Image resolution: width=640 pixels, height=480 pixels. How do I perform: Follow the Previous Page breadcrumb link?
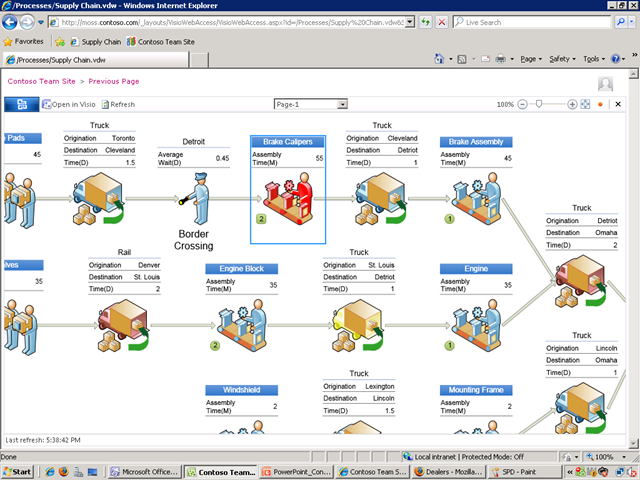coord(114,81)
